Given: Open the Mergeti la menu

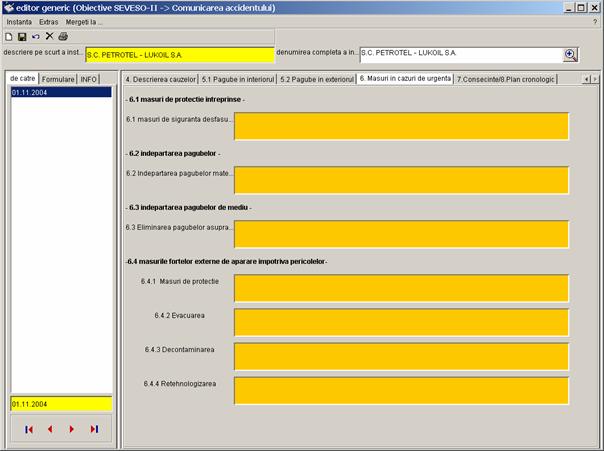Looking at the screenshot, I should tap(84, 21).
